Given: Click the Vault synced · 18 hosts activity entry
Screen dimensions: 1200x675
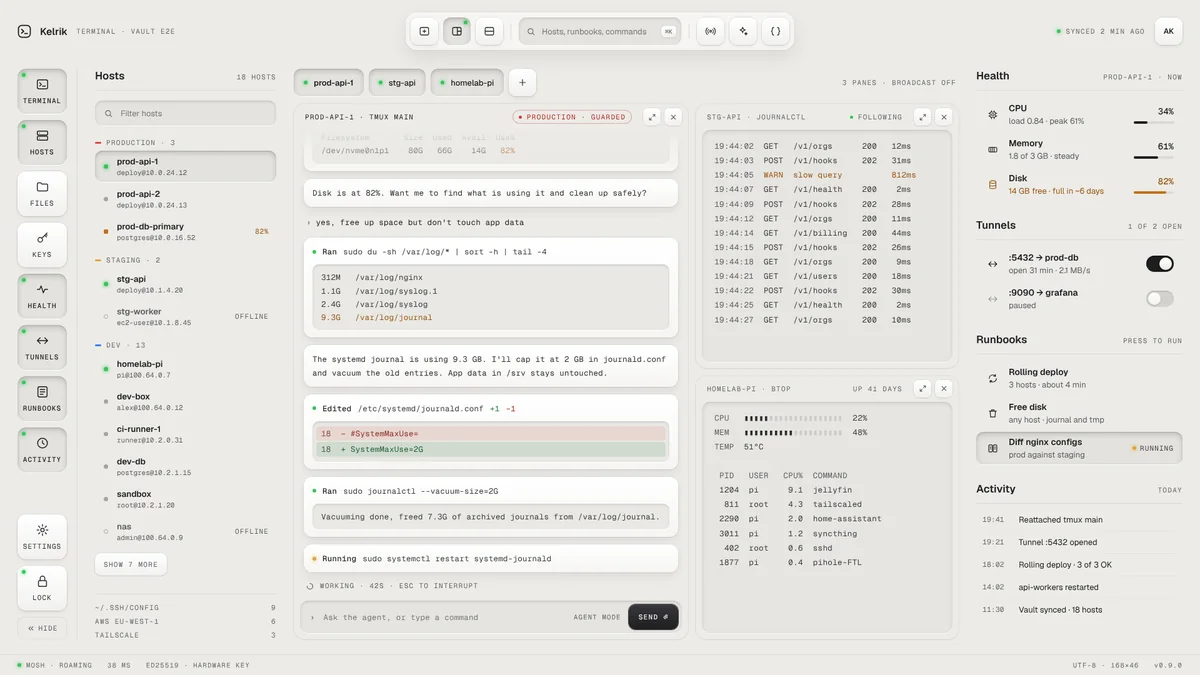Looking at the screenshot, I should click(x=1079, y=609).
